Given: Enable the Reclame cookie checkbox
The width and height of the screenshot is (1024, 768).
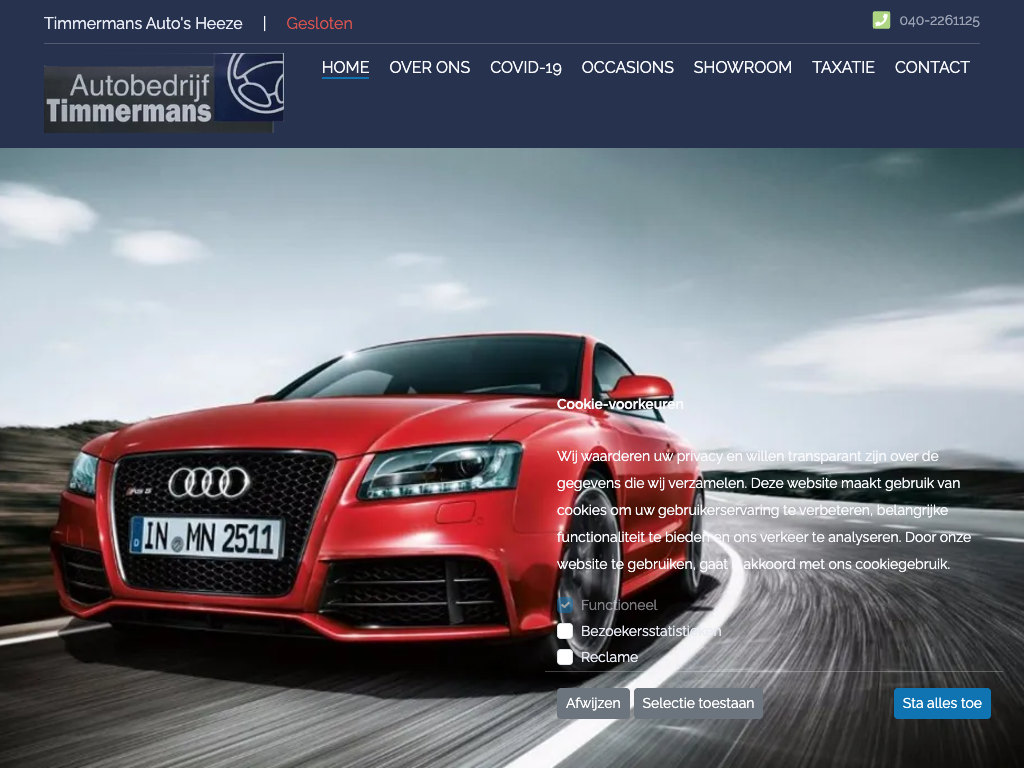Looking at the screenshot, I should pyautogui.click(x=565, y=657).
